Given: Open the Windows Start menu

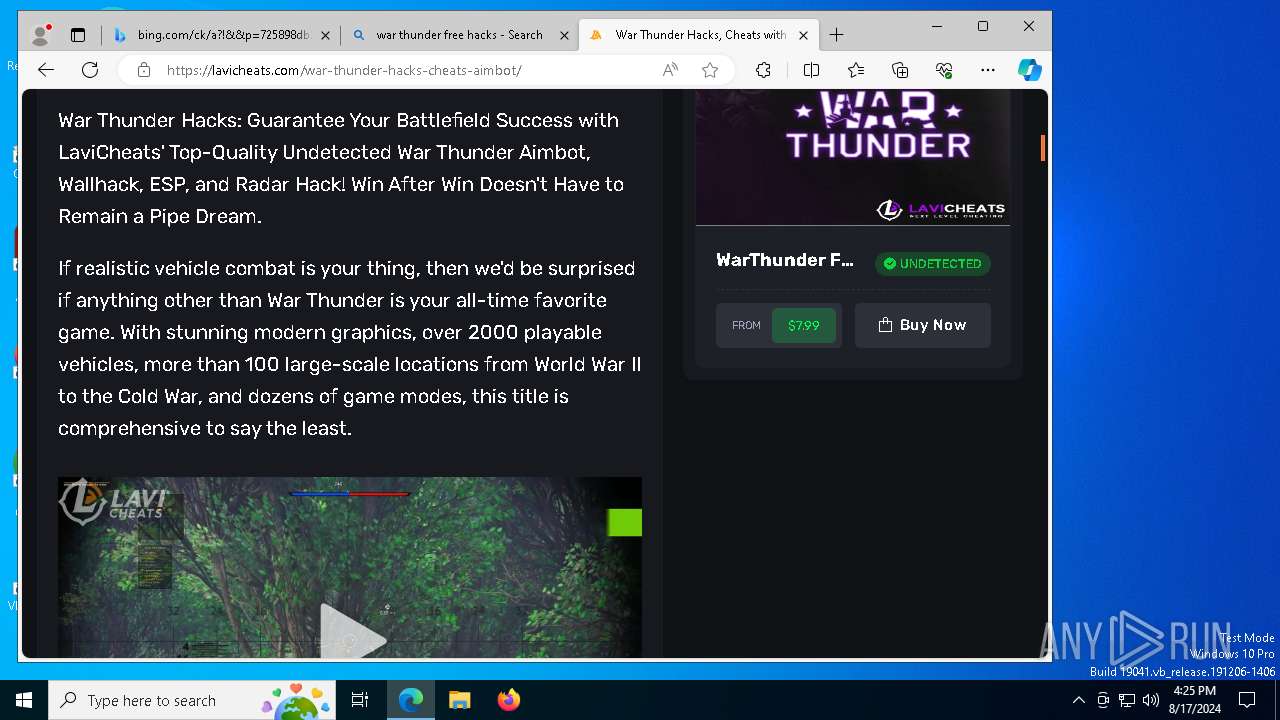Looking at the screenshot, I should click(24, 700).
